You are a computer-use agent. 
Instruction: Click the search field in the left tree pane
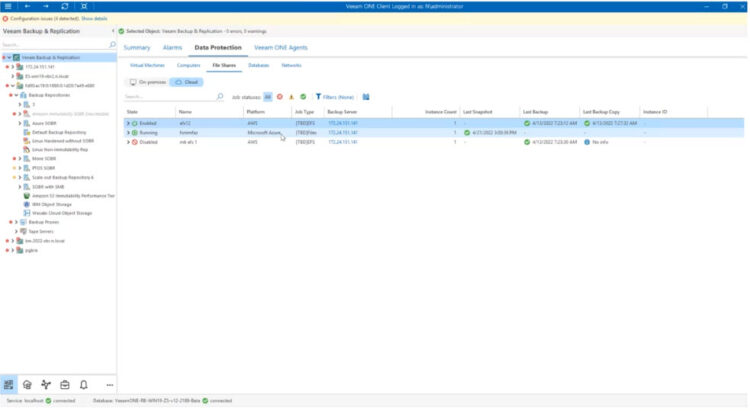(55, 44)
